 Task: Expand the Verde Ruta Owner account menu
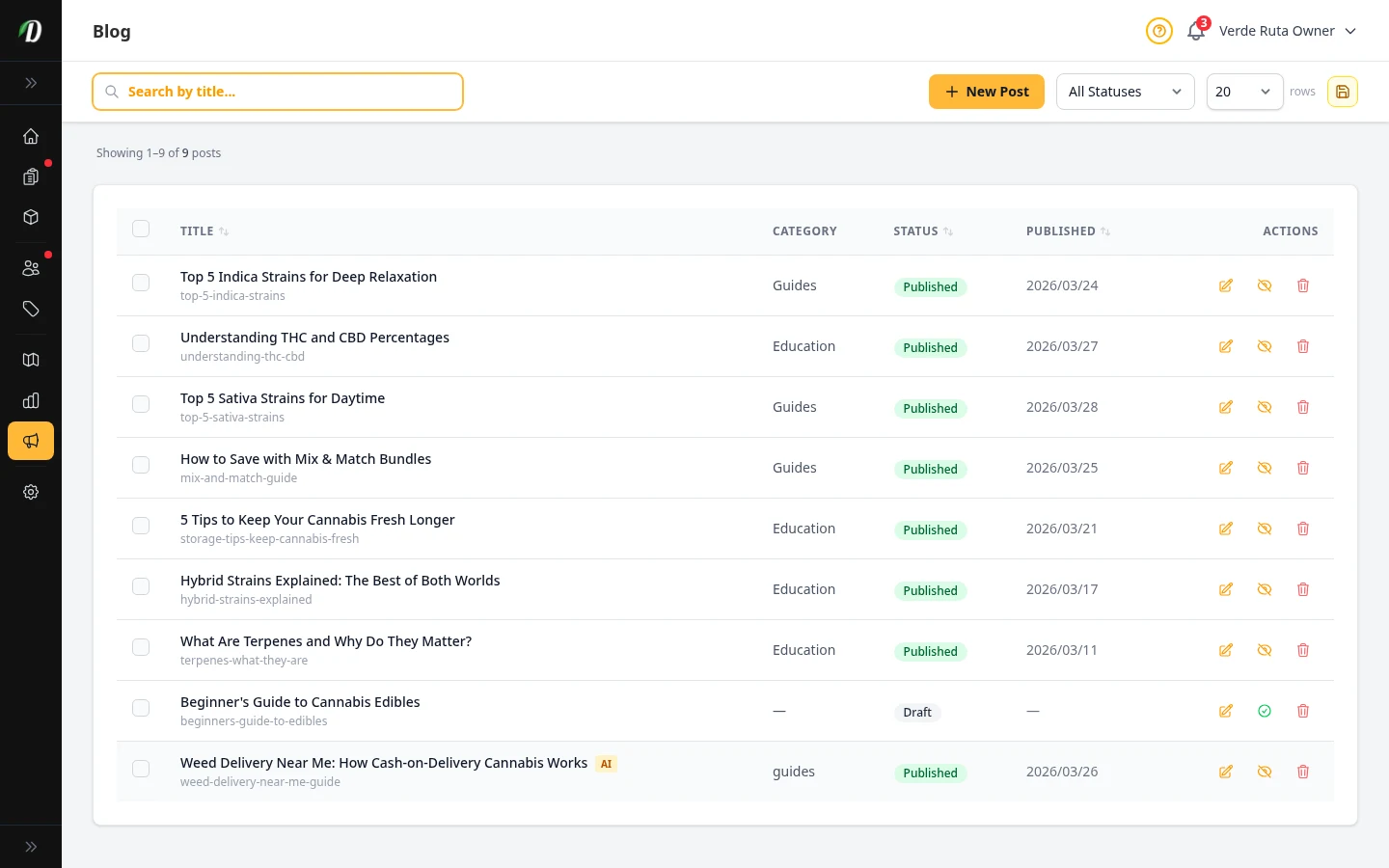coord(1287,31)
